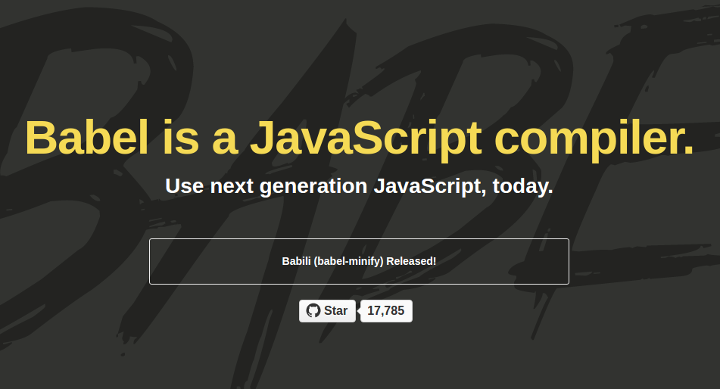Click the white "JavaScript," word in the subtitle
Image resolution: width=720 pixels, height=389 pixels.
coord(430,186)
